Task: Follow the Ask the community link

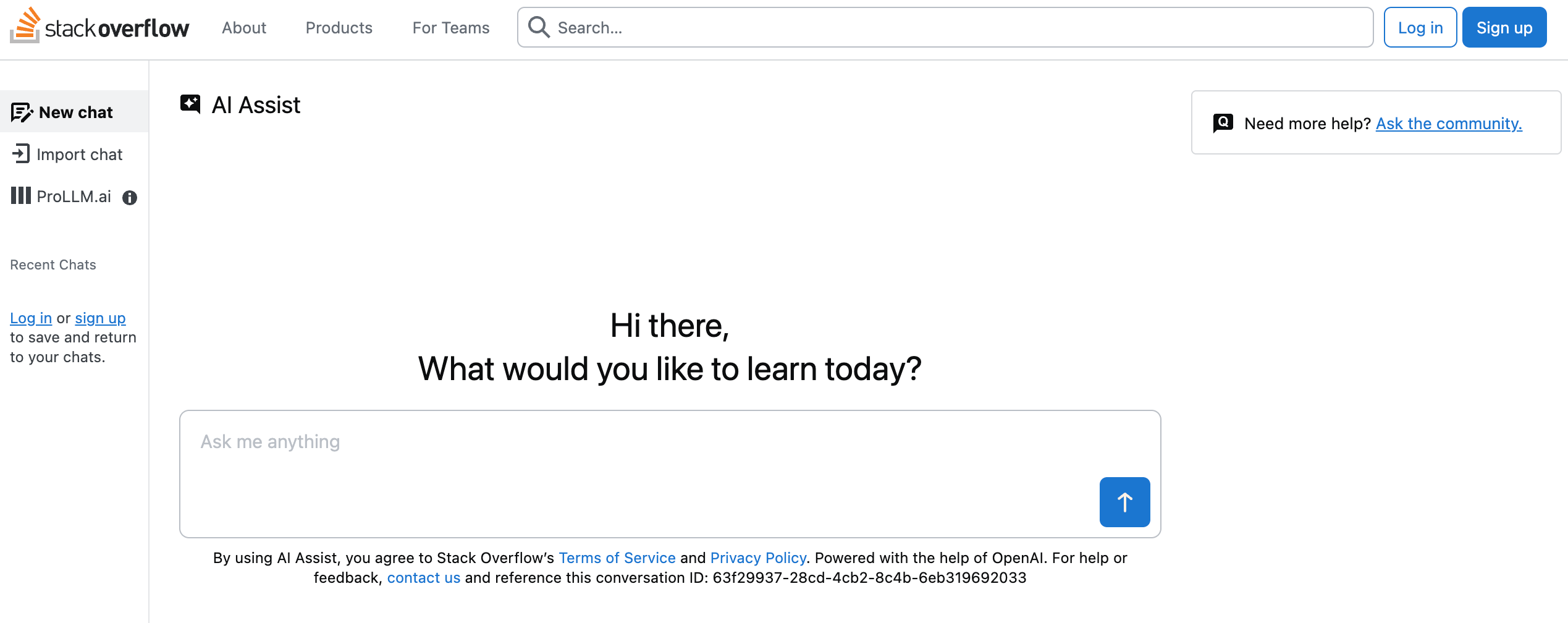Action: click(1449, 124)
